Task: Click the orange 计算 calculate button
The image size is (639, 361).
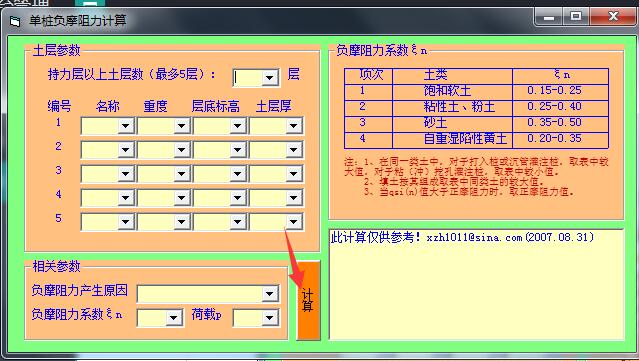Action: pos(308,301)
